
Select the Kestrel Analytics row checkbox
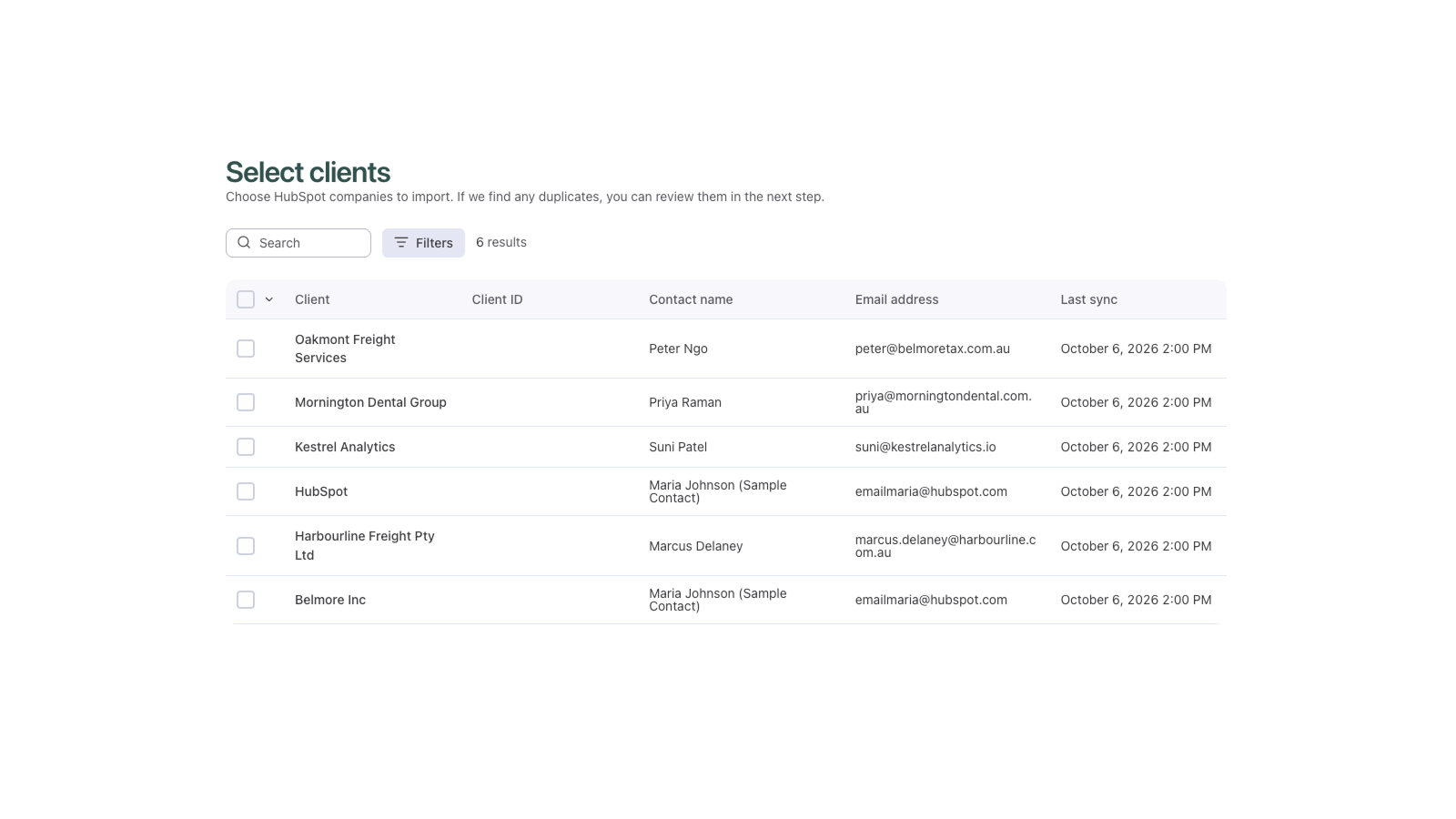tap(246, 447)
